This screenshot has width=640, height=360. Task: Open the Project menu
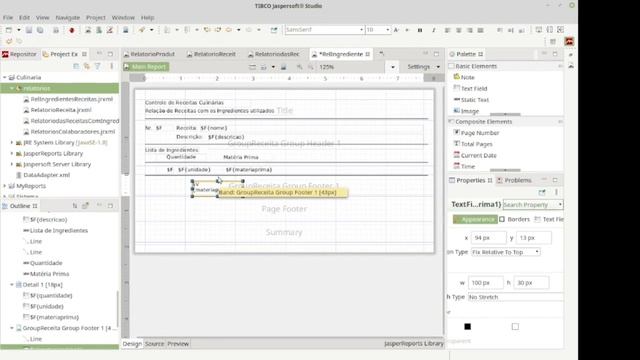96,18
